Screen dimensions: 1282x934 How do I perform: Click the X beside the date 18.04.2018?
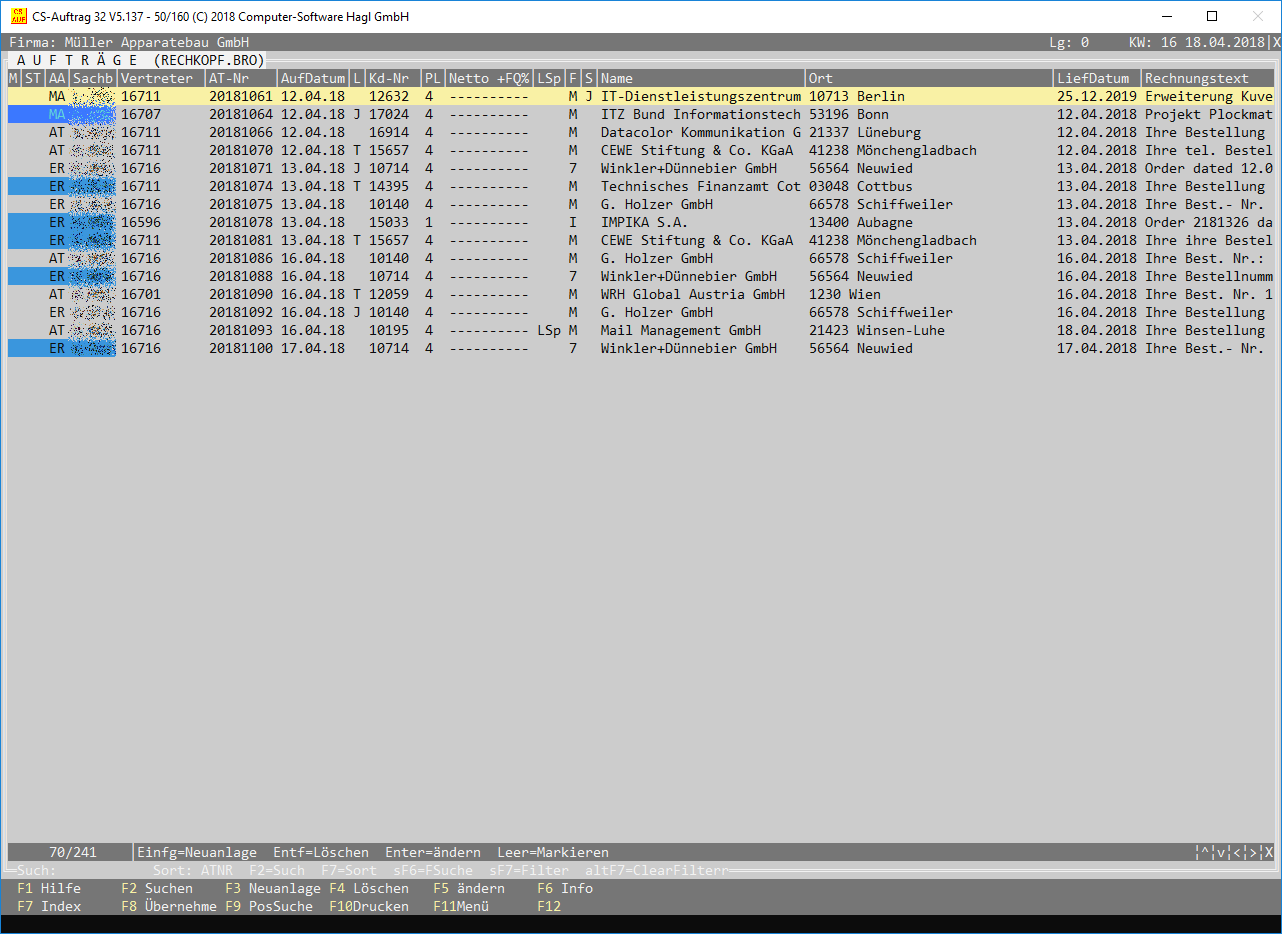point(1275,43)
